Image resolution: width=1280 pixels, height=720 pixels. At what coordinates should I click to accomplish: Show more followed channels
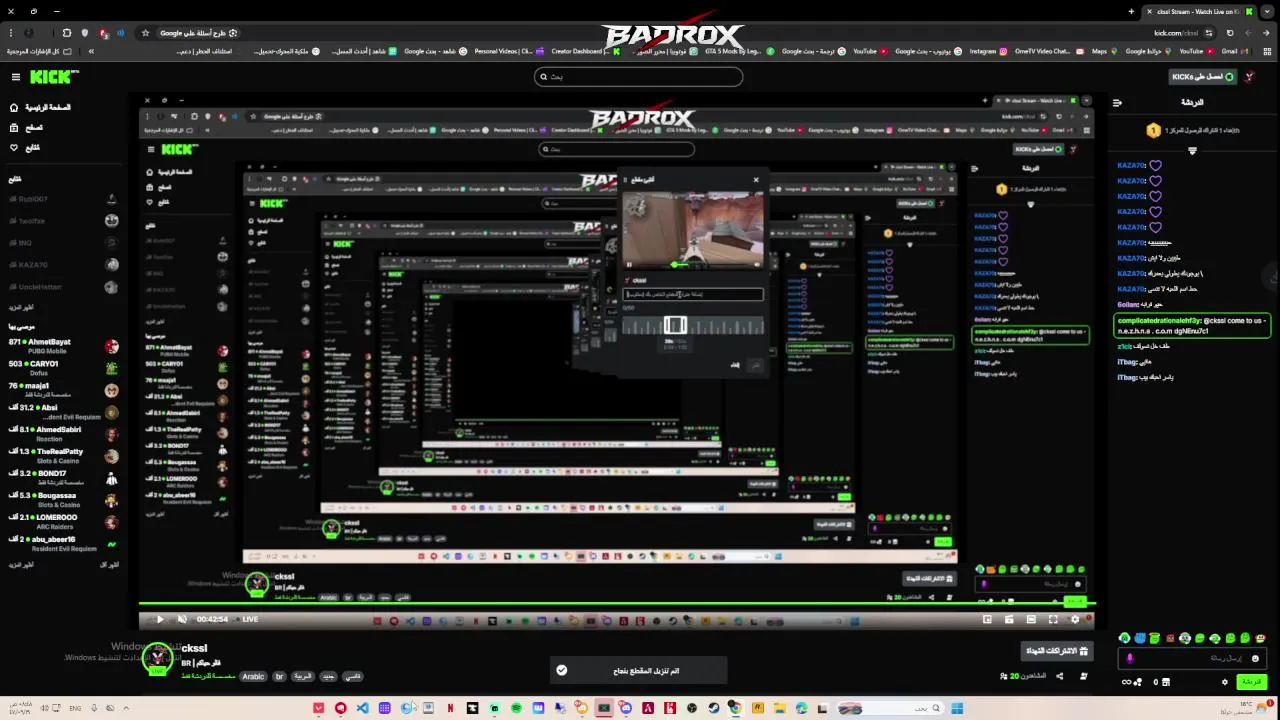pos(21,308)
